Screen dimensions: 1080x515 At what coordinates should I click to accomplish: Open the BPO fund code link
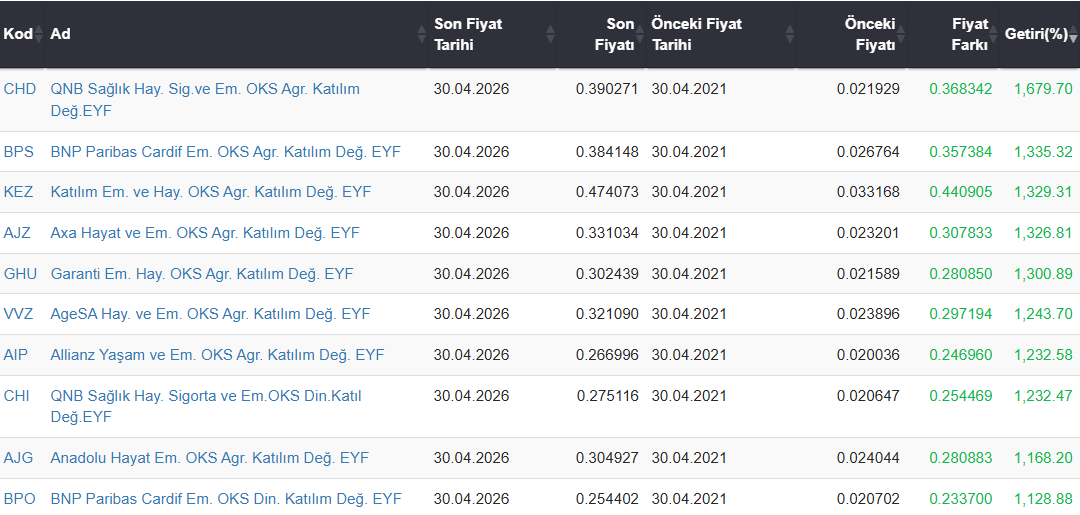coord(19,499)
